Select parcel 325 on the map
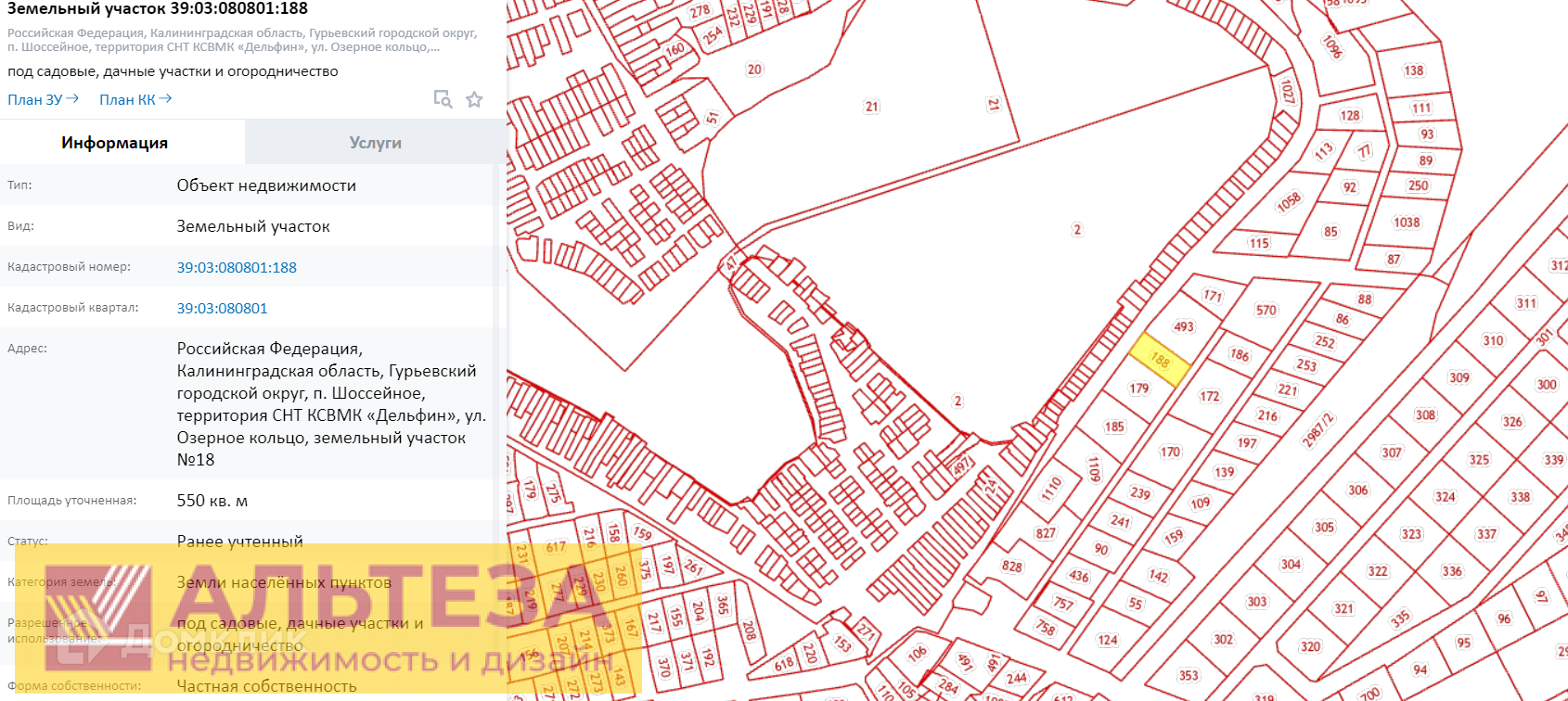 (1479, 459)
